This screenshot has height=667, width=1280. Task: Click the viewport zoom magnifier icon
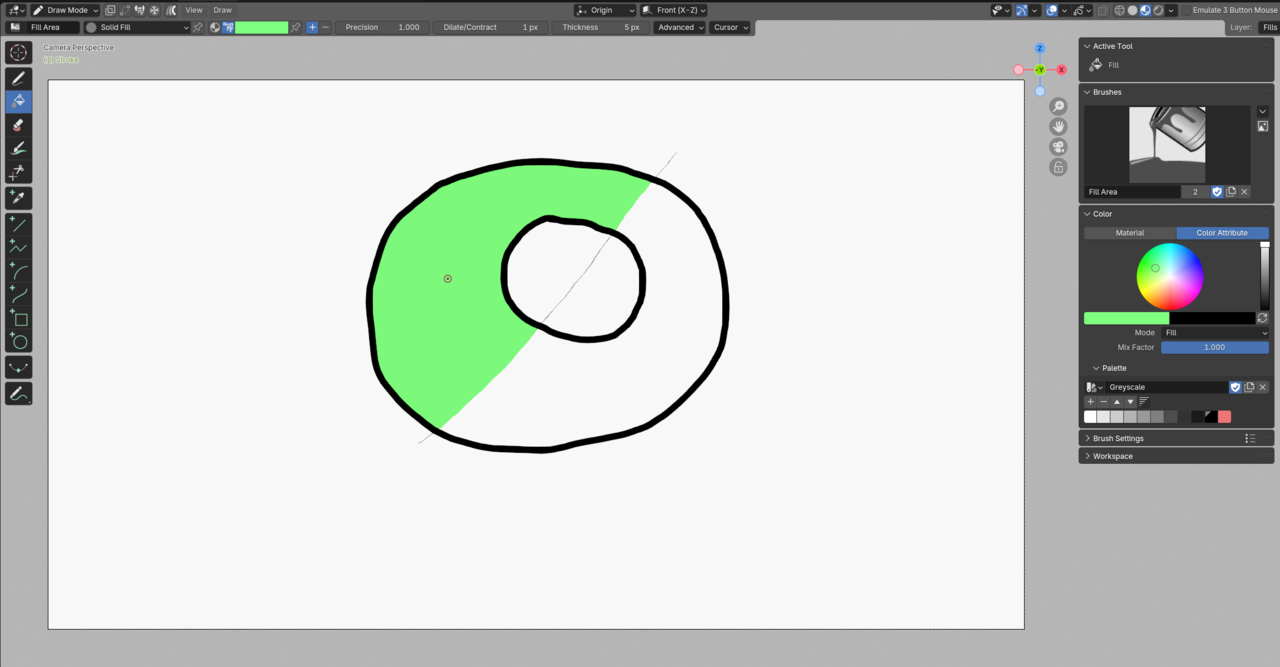(x=1058, y=107)
